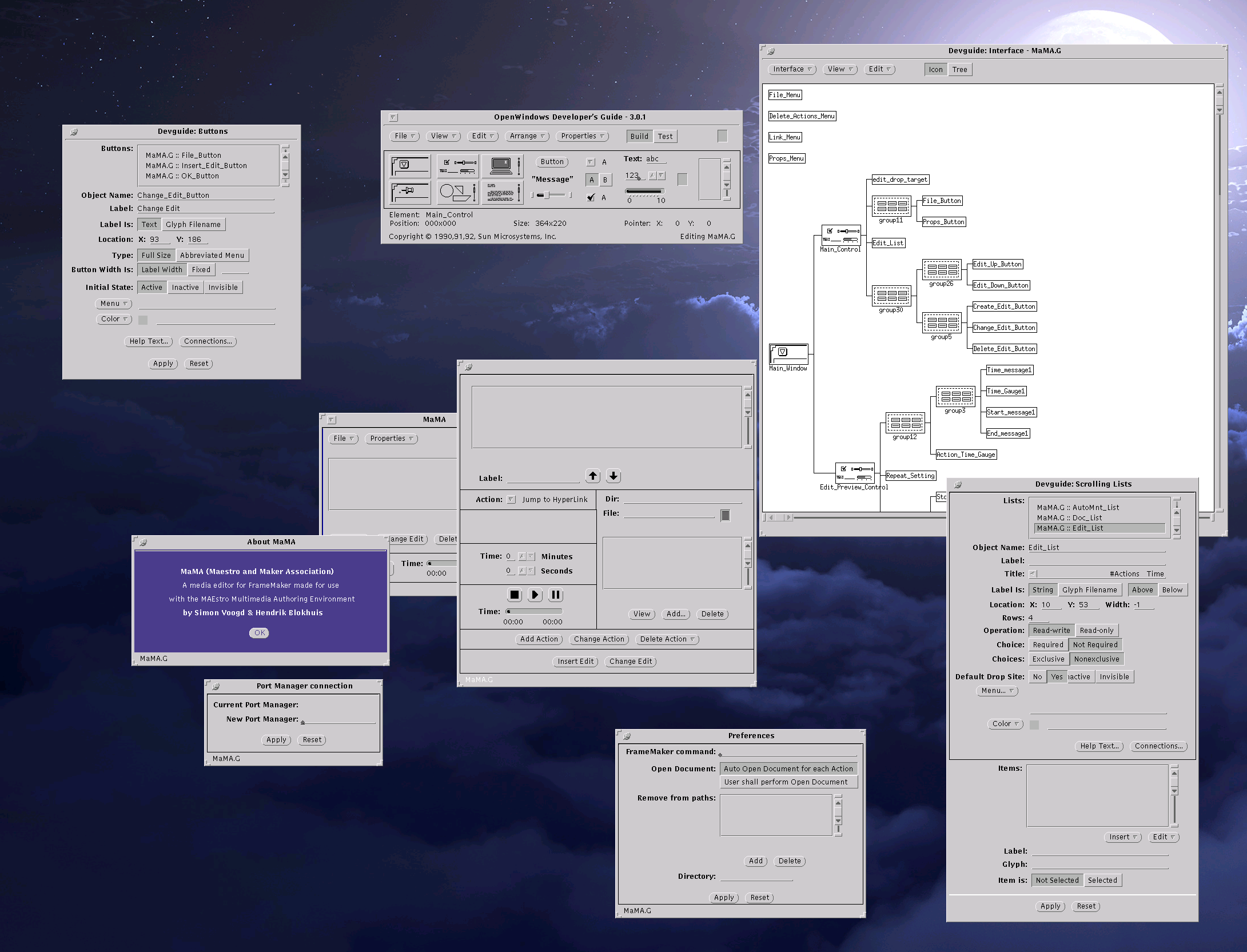
Task: Choose the terminal pane palette icon
Action: click(501, 166)
